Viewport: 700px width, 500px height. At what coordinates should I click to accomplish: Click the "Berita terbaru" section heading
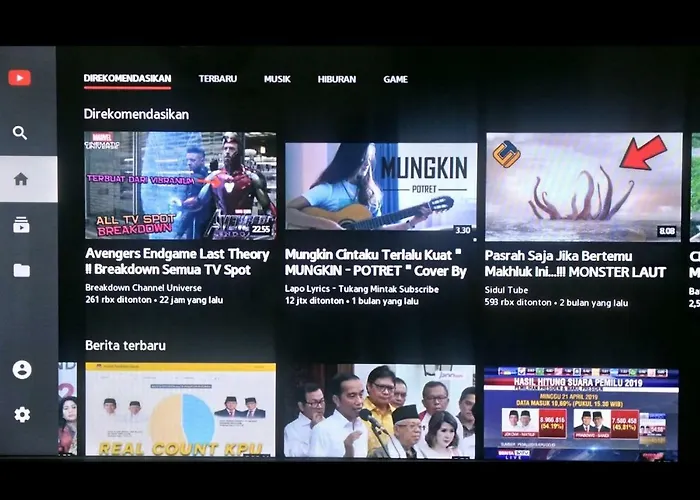[x=125, y=345]
